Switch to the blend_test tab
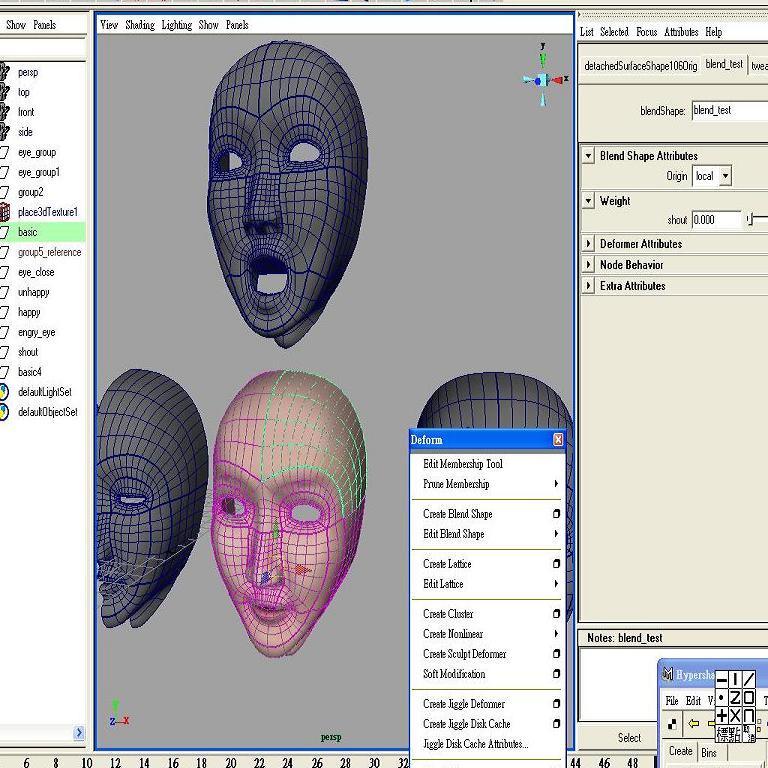This screenshot has width=768, height=768. [724, 64]
